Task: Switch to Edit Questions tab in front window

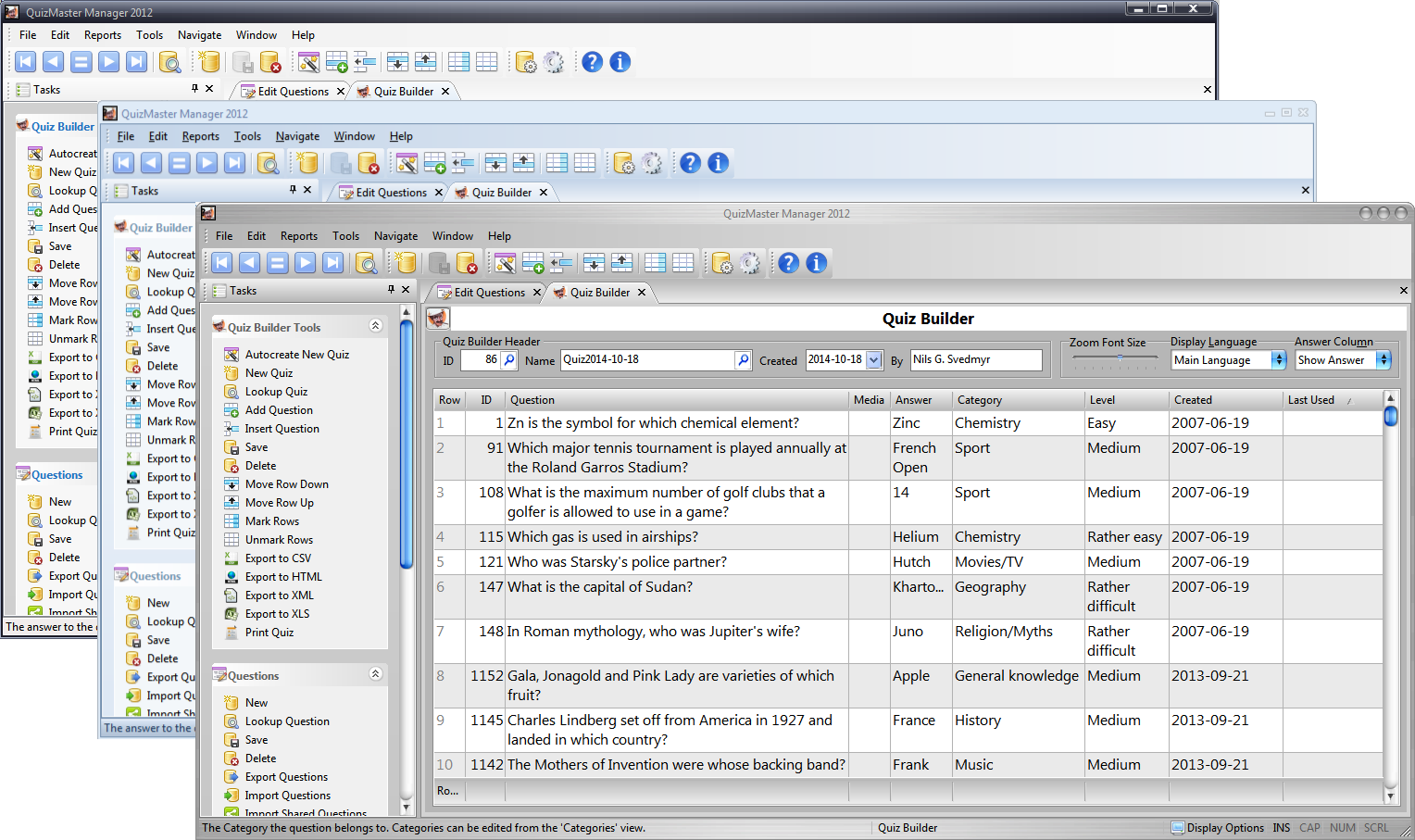Action: (x=489, y=293)
